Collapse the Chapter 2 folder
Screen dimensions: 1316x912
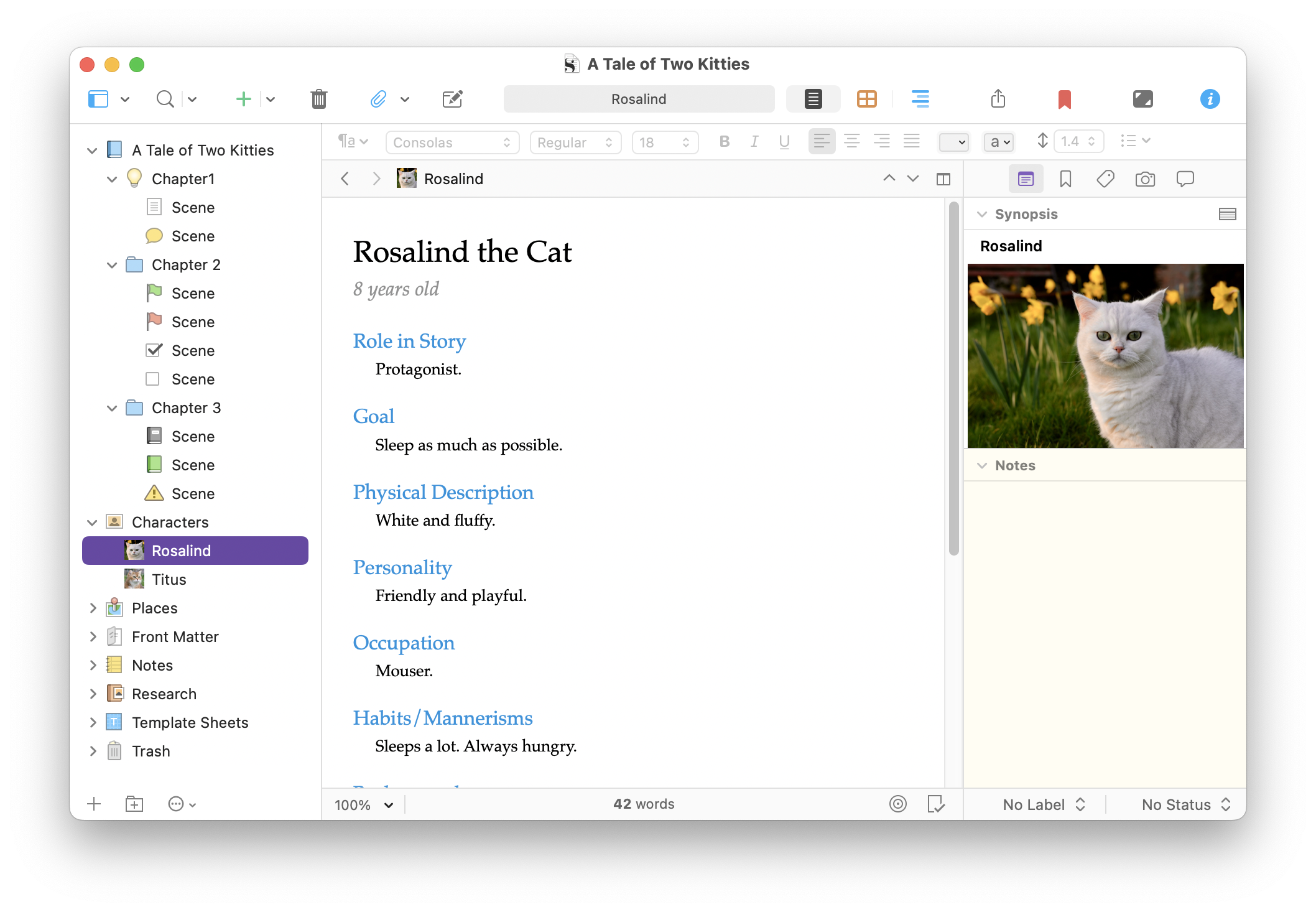[112, 265]
